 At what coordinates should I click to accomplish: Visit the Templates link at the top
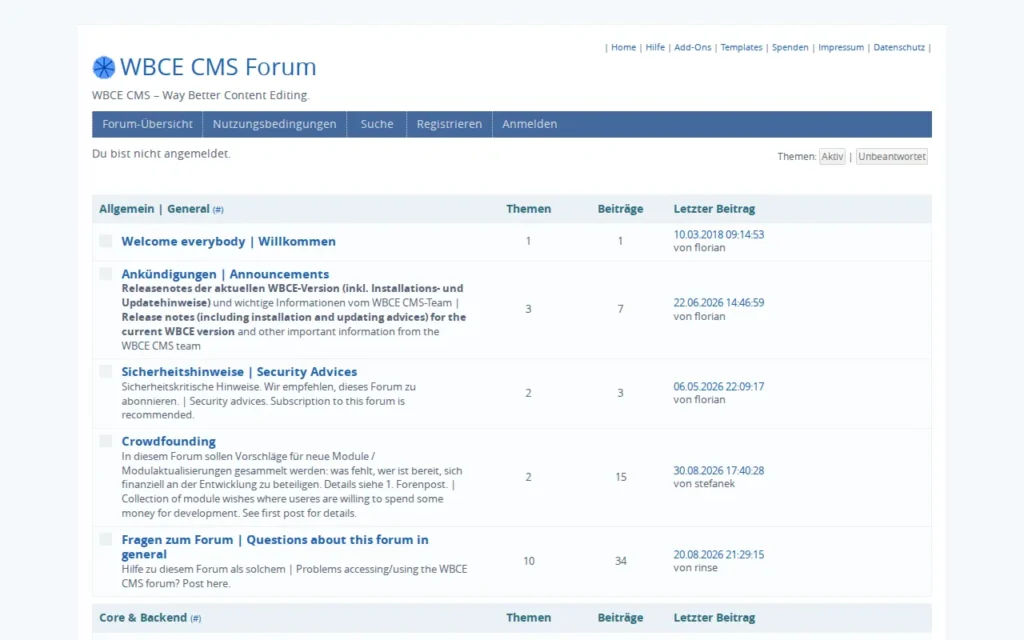tap(741, 47)
